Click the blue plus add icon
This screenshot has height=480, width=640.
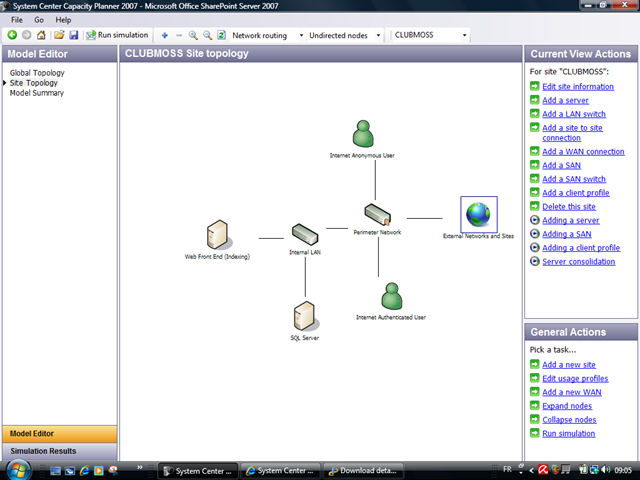click(164, 36)
